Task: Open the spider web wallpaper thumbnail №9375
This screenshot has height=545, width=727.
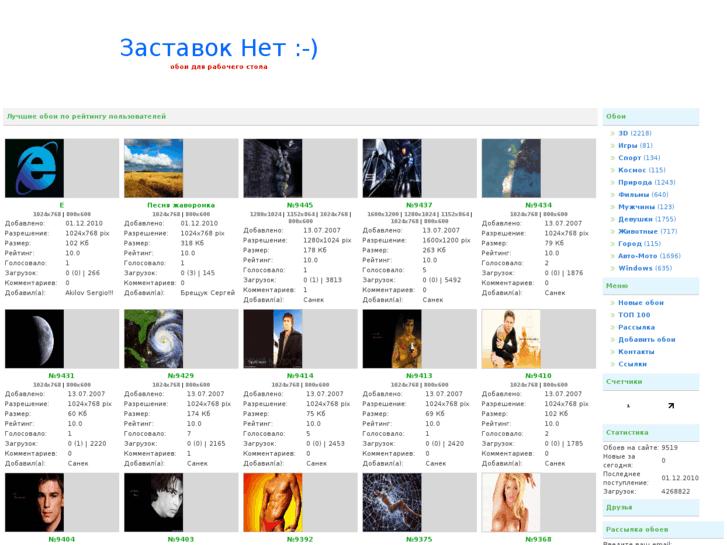Action: [x=392, y=502]
